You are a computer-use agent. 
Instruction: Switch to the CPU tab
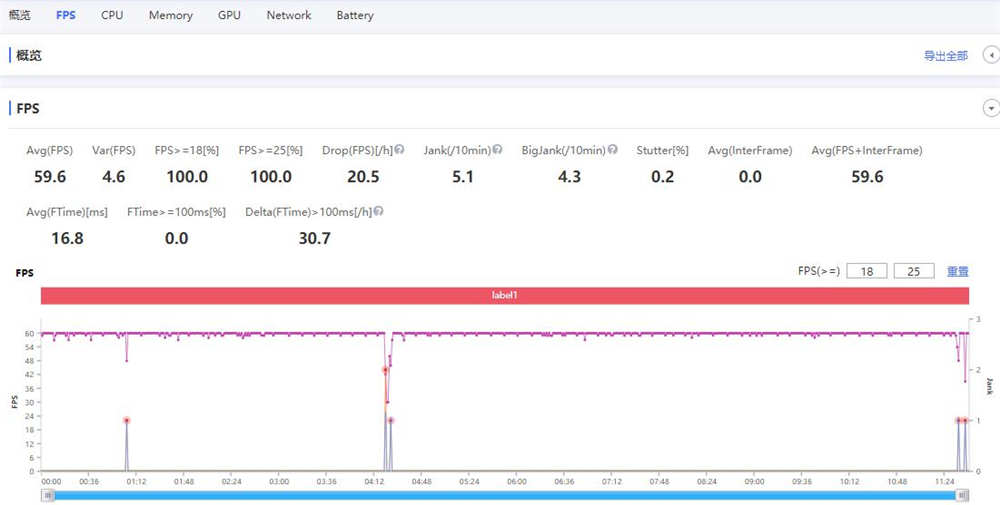click(x=112, y=15)
